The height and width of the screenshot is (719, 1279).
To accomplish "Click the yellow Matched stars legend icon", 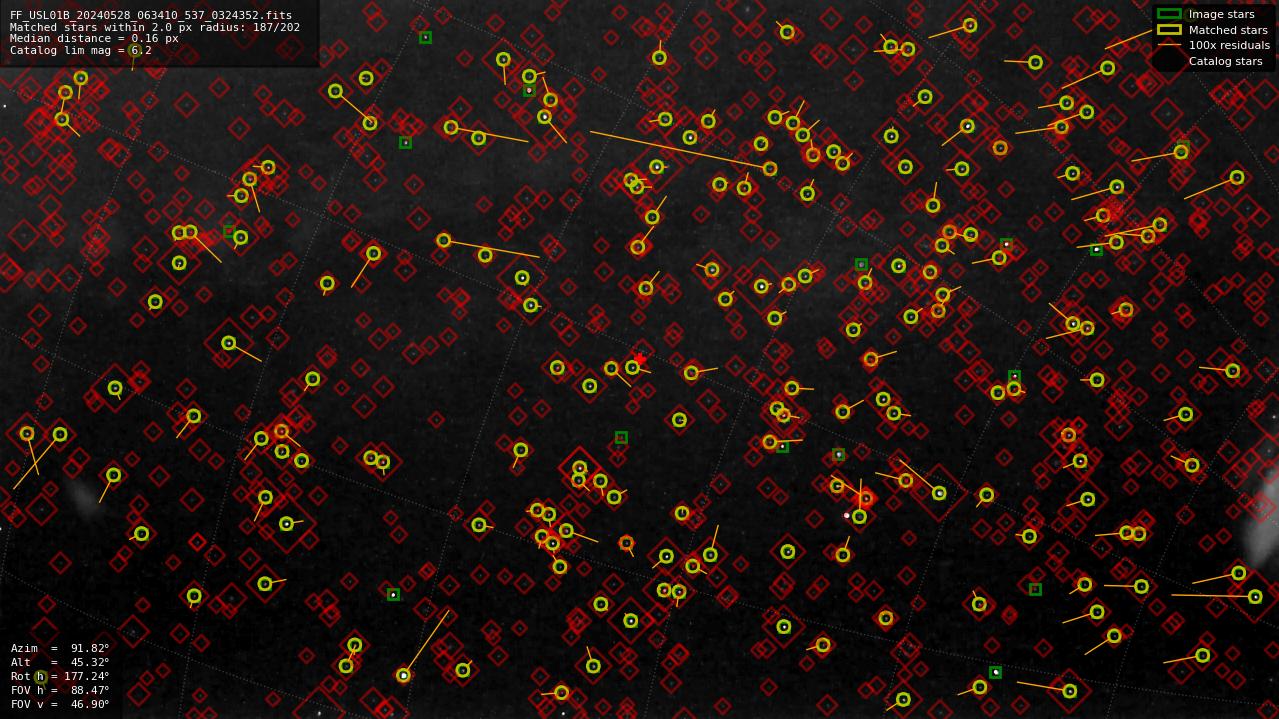I will coord(1168,30).
